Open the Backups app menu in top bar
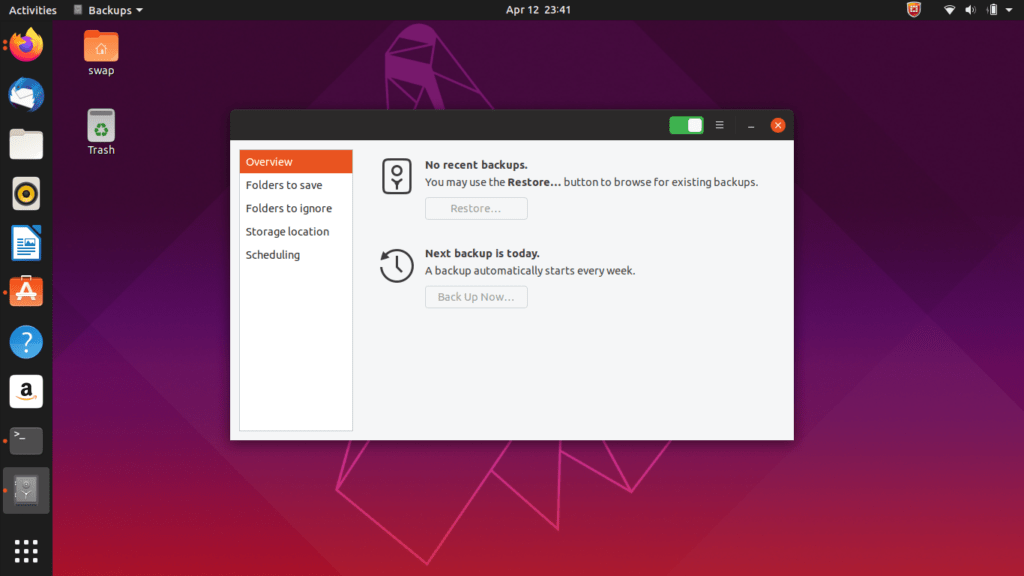The width and height of the screenshot is (1024, 576). tap(107, 9)
